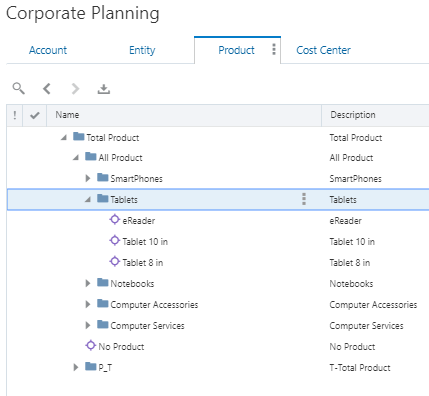
Task: Click the No Product member icon
Action: (91, 345)
